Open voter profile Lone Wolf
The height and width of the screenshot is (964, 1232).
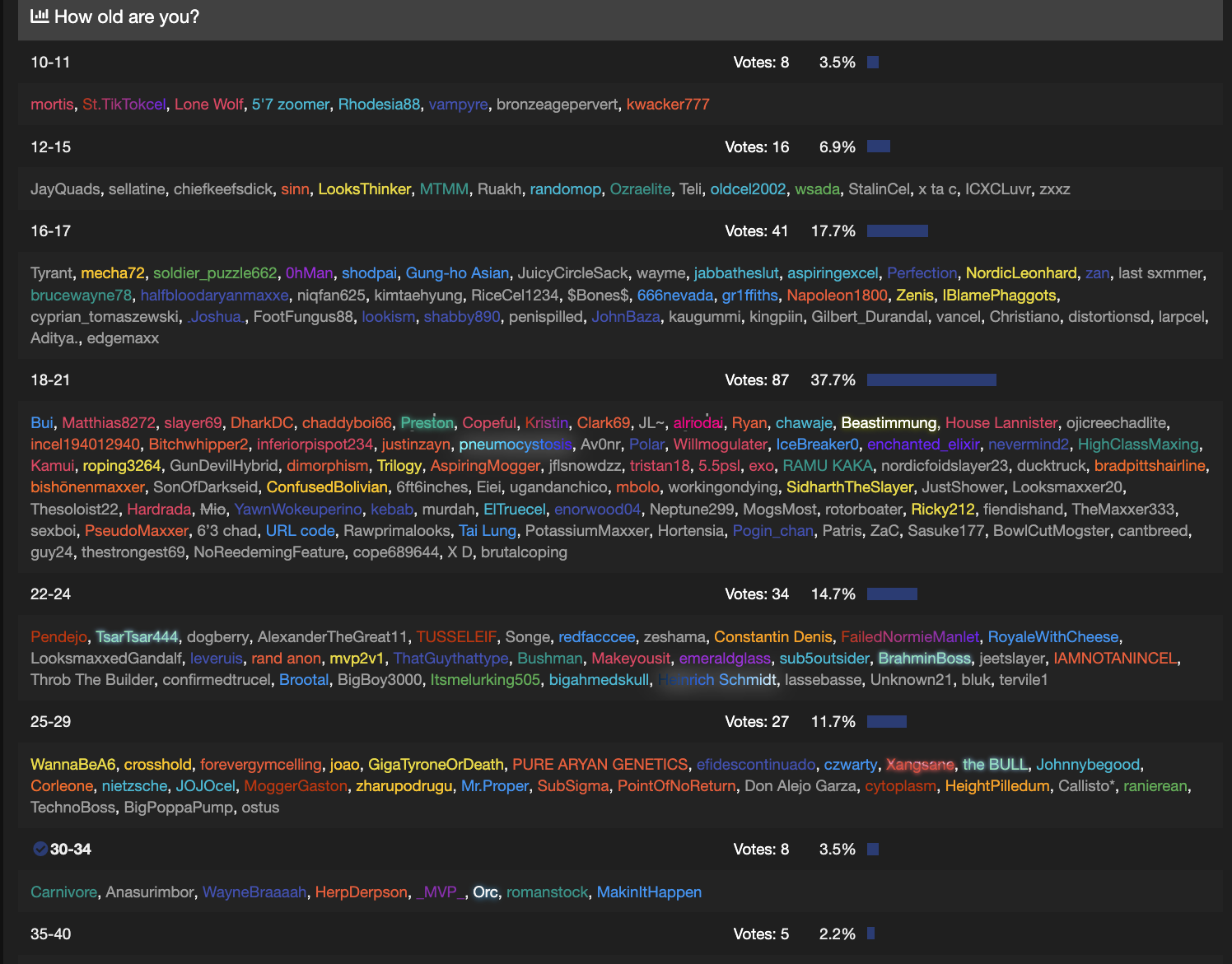209,105
